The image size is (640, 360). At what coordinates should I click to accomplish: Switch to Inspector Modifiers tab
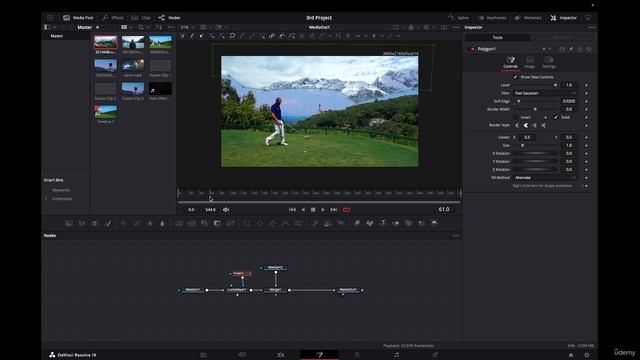click(562, 38)
